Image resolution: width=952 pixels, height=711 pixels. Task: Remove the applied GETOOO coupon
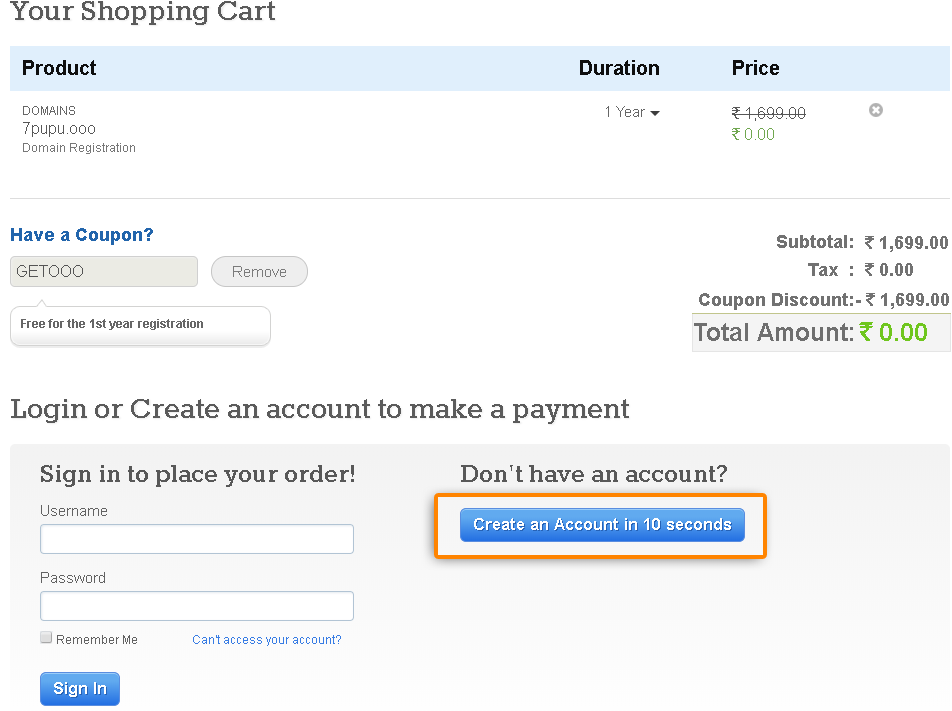tap(259, 272)
